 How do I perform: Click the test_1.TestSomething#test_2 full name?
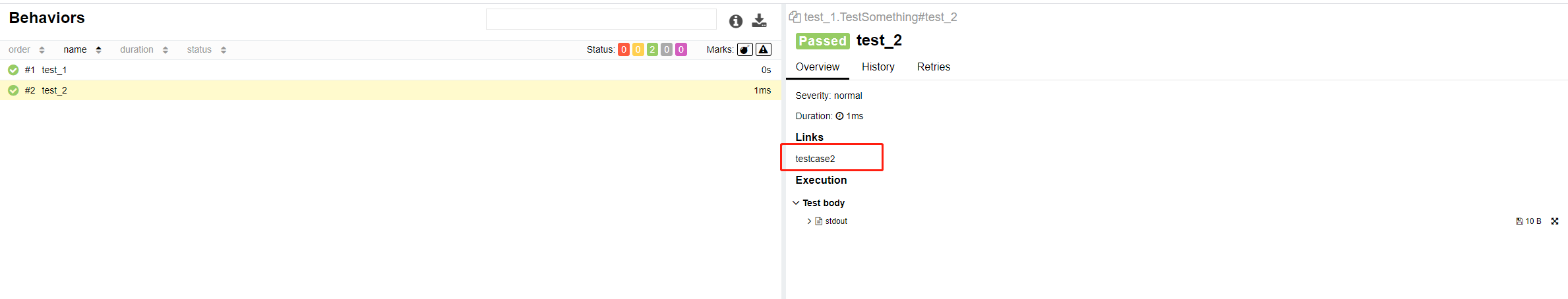(x=880, y=17)
